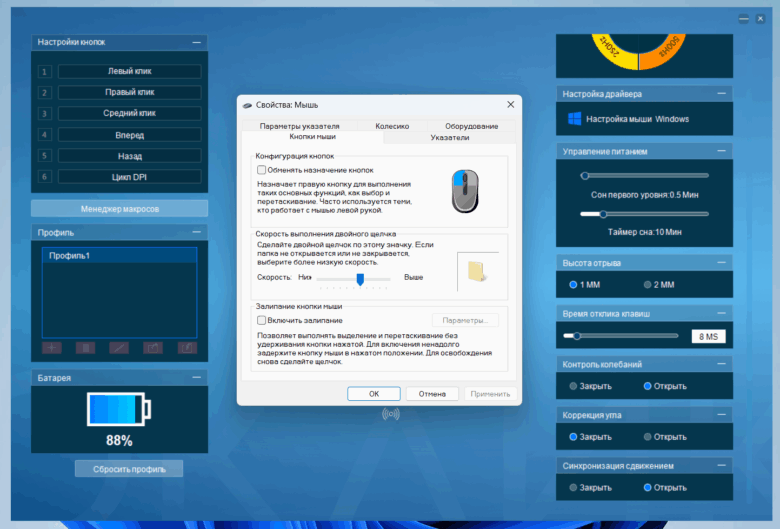Select the 2 MM lift height option
The image size is (780, 529).
pos(647,285)
